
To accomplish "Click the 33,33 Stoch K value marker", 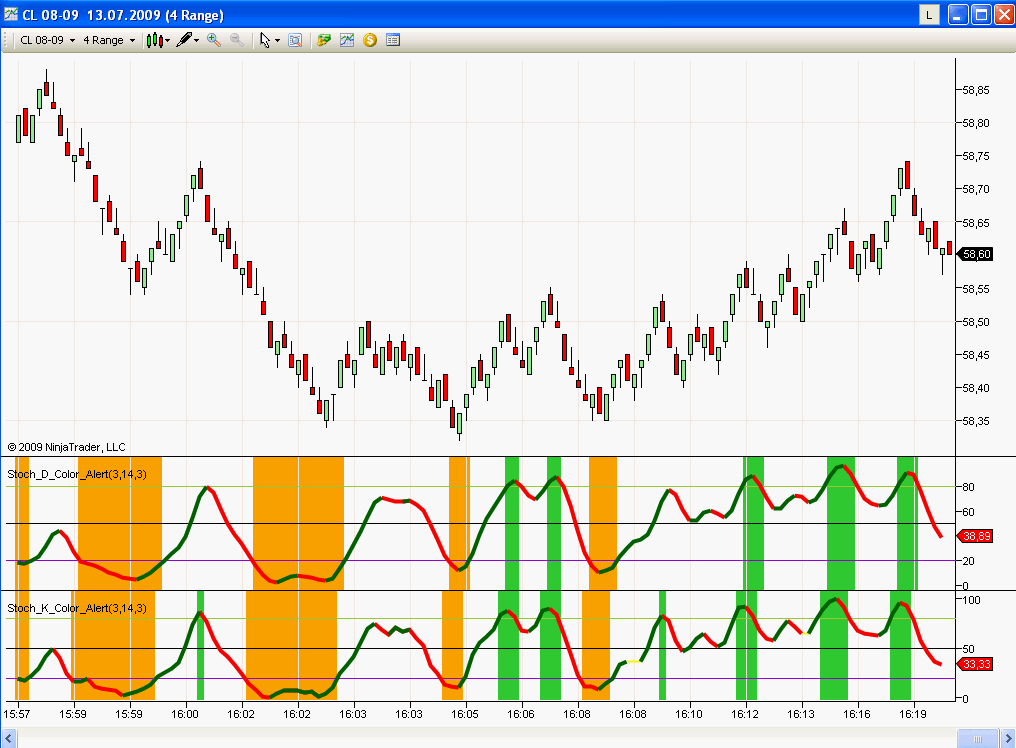I will [975, 664].
